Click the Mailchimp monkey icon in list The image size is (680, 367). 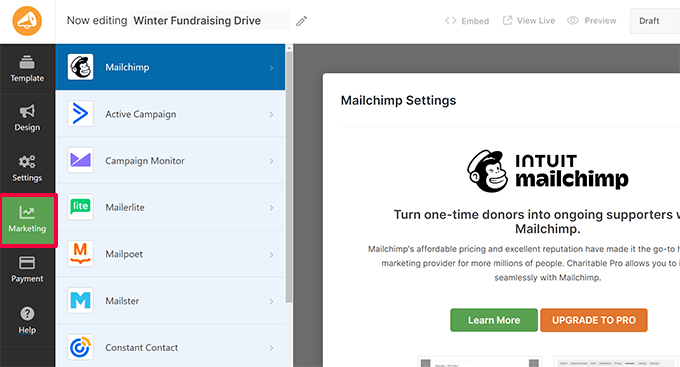[x=80, y=67]
